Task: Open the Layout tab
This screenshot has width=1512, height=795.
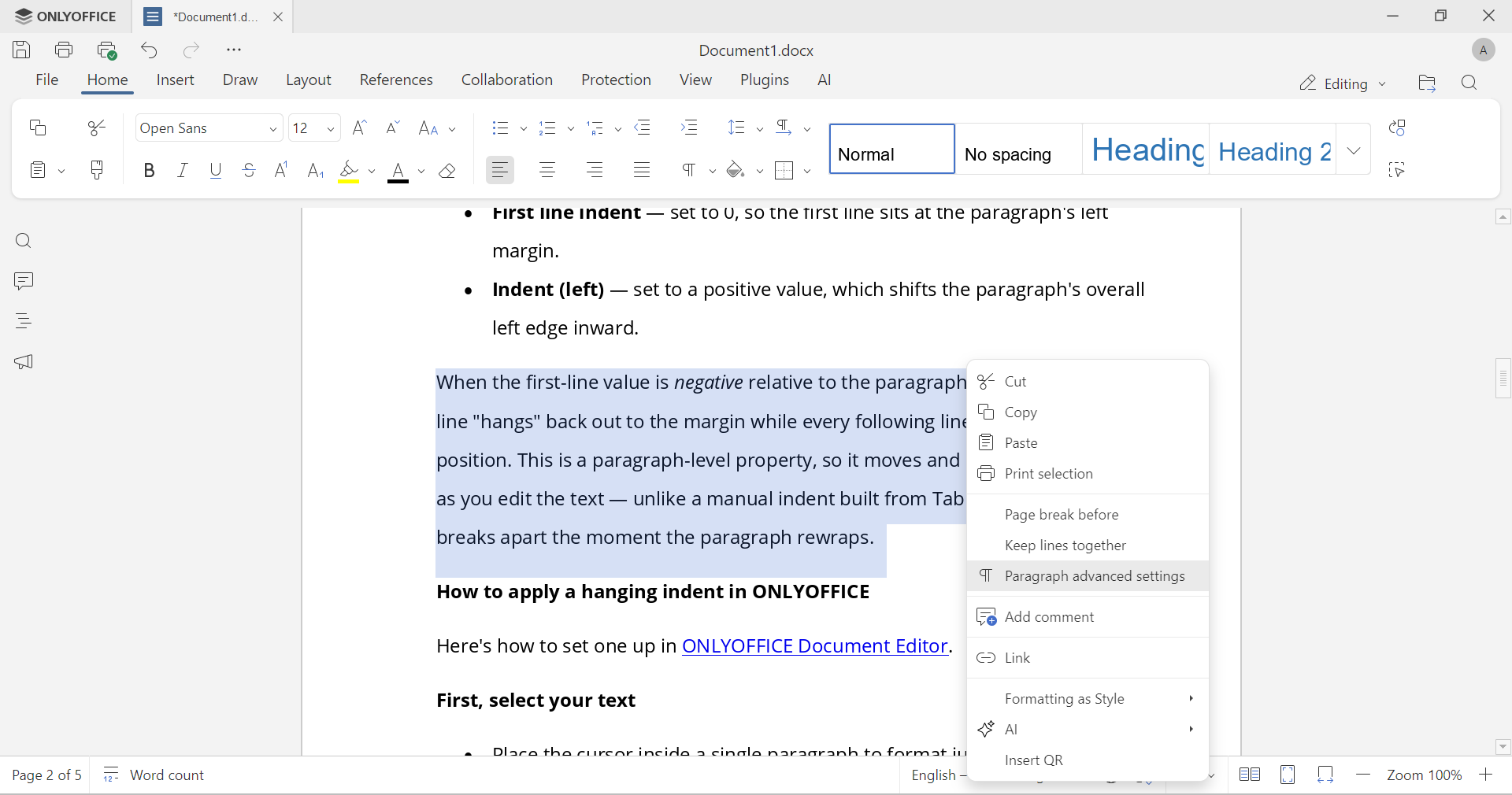Action: coord(308,80)
